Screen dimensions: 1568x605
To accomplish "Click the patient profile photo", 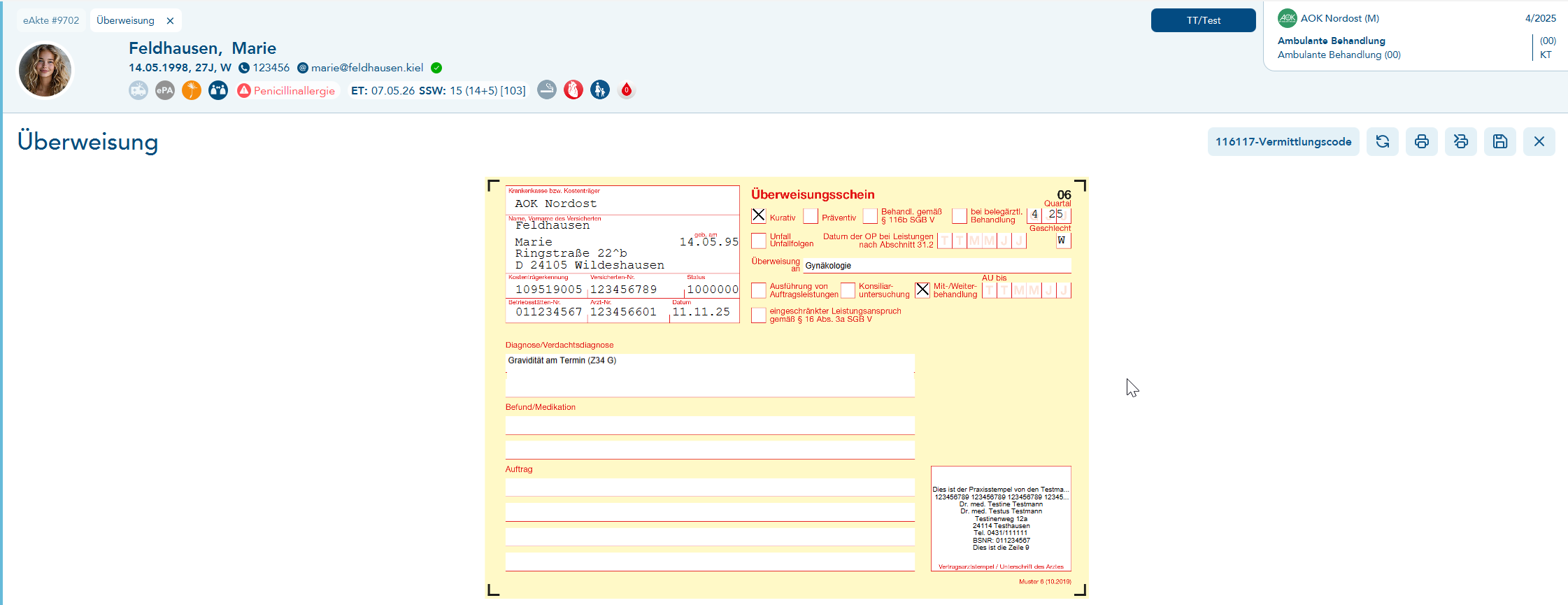I will [x=45, y=70].
